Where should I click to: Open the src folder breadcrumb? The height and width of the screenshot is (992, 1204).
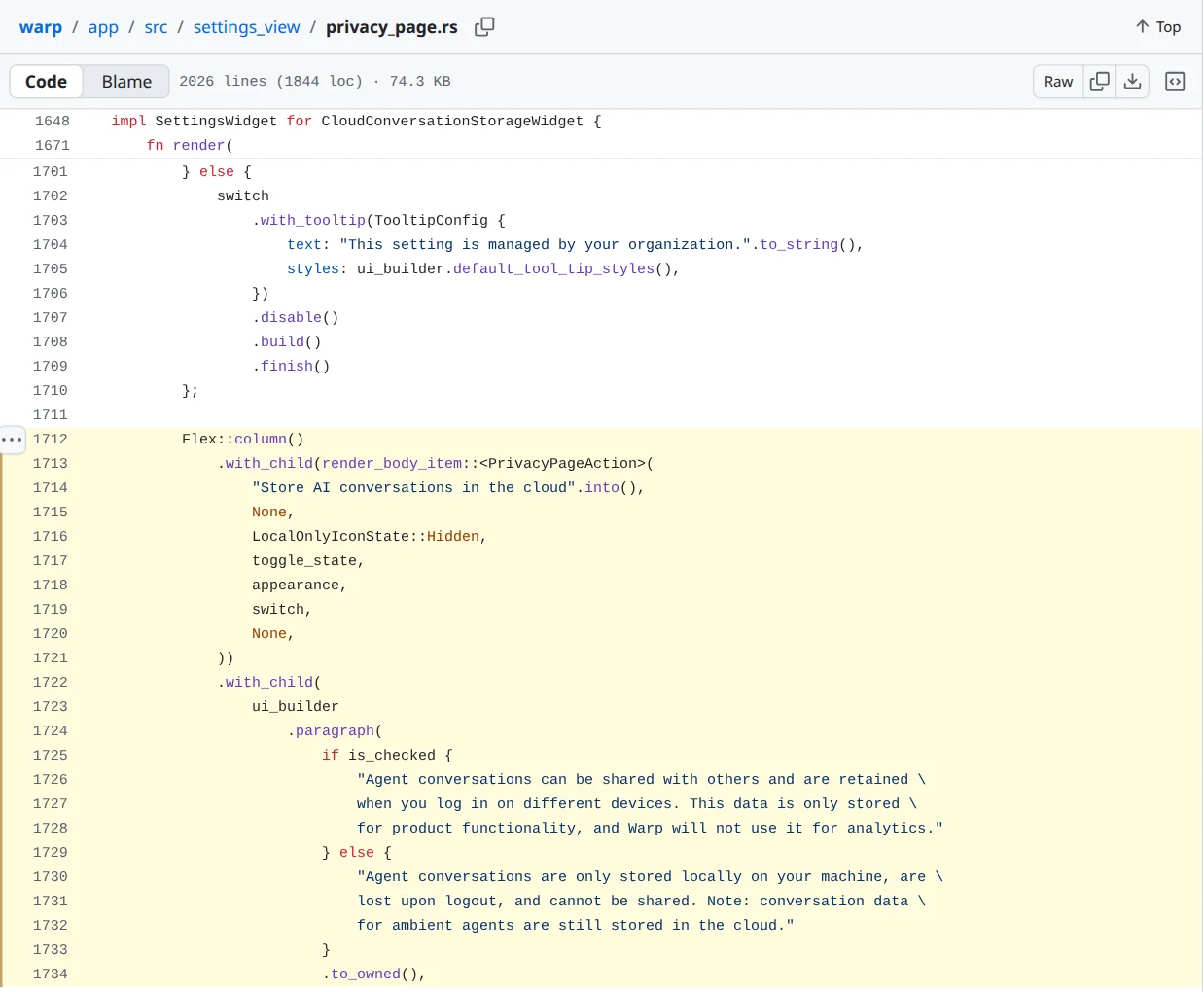coord(156,27)
